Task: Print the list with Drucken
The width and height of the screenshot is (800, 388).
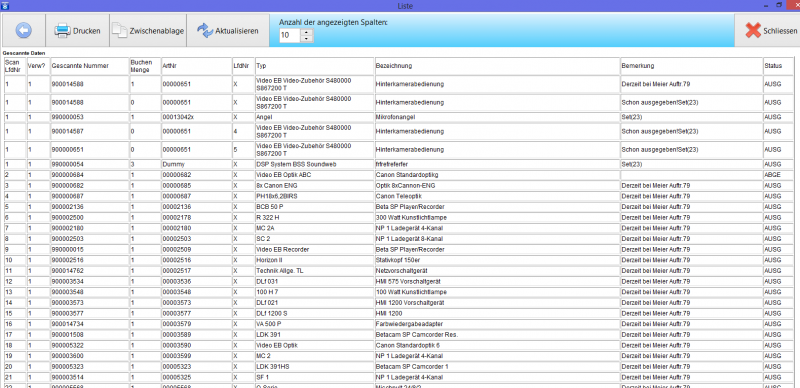Action: (x=78, y=31)
